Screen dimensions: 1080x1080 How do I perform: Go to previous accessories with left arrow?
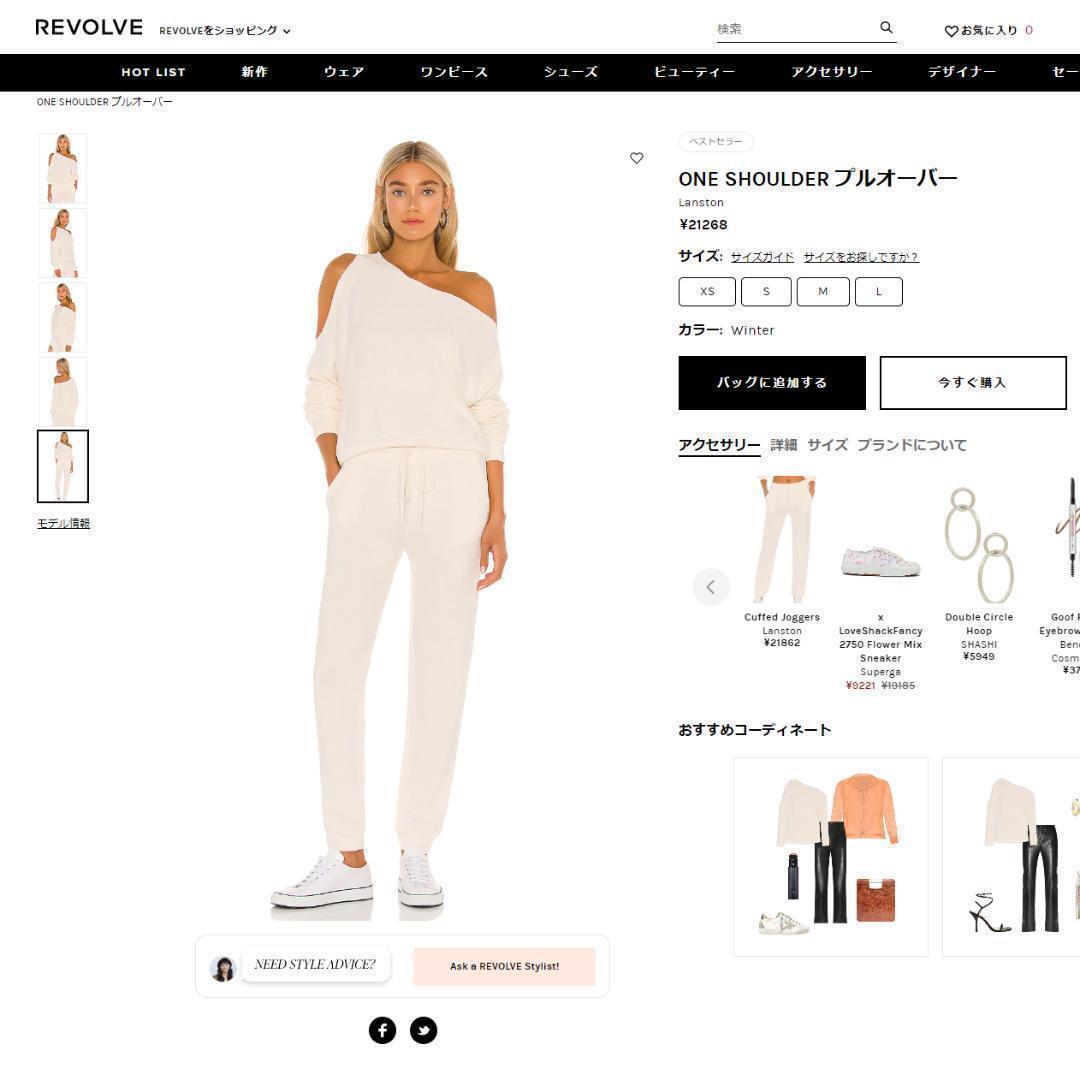pos(711,587)
